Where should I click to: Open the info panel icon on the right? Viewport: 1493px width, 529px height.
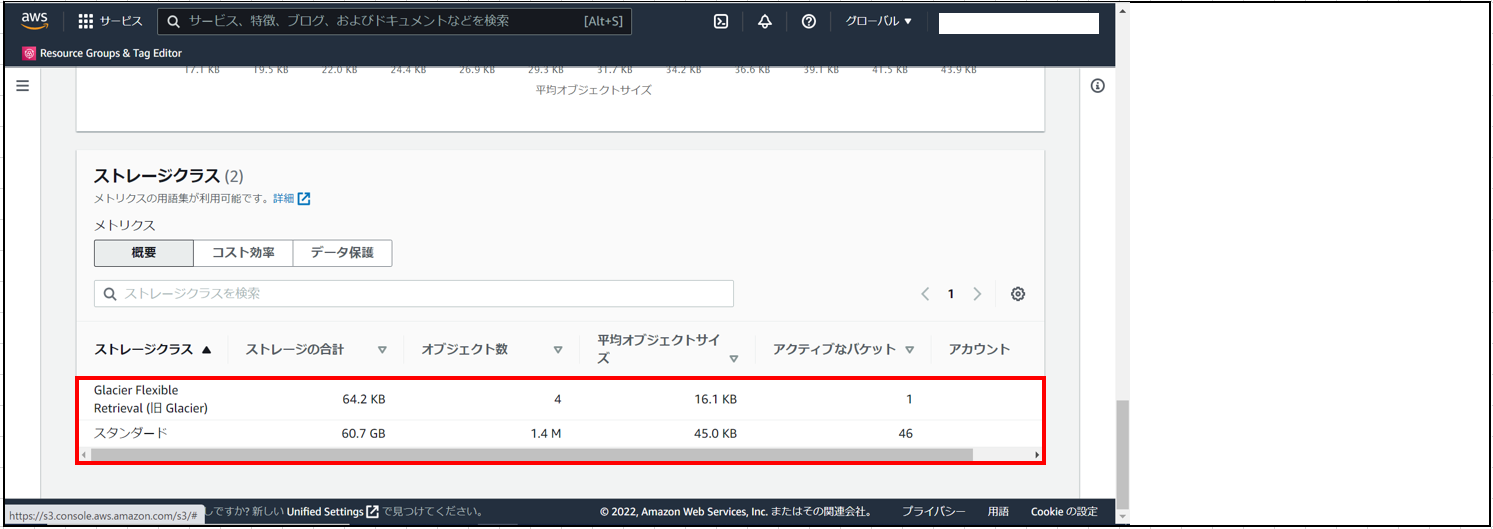pyautogui.click(x=1097, y=86)
